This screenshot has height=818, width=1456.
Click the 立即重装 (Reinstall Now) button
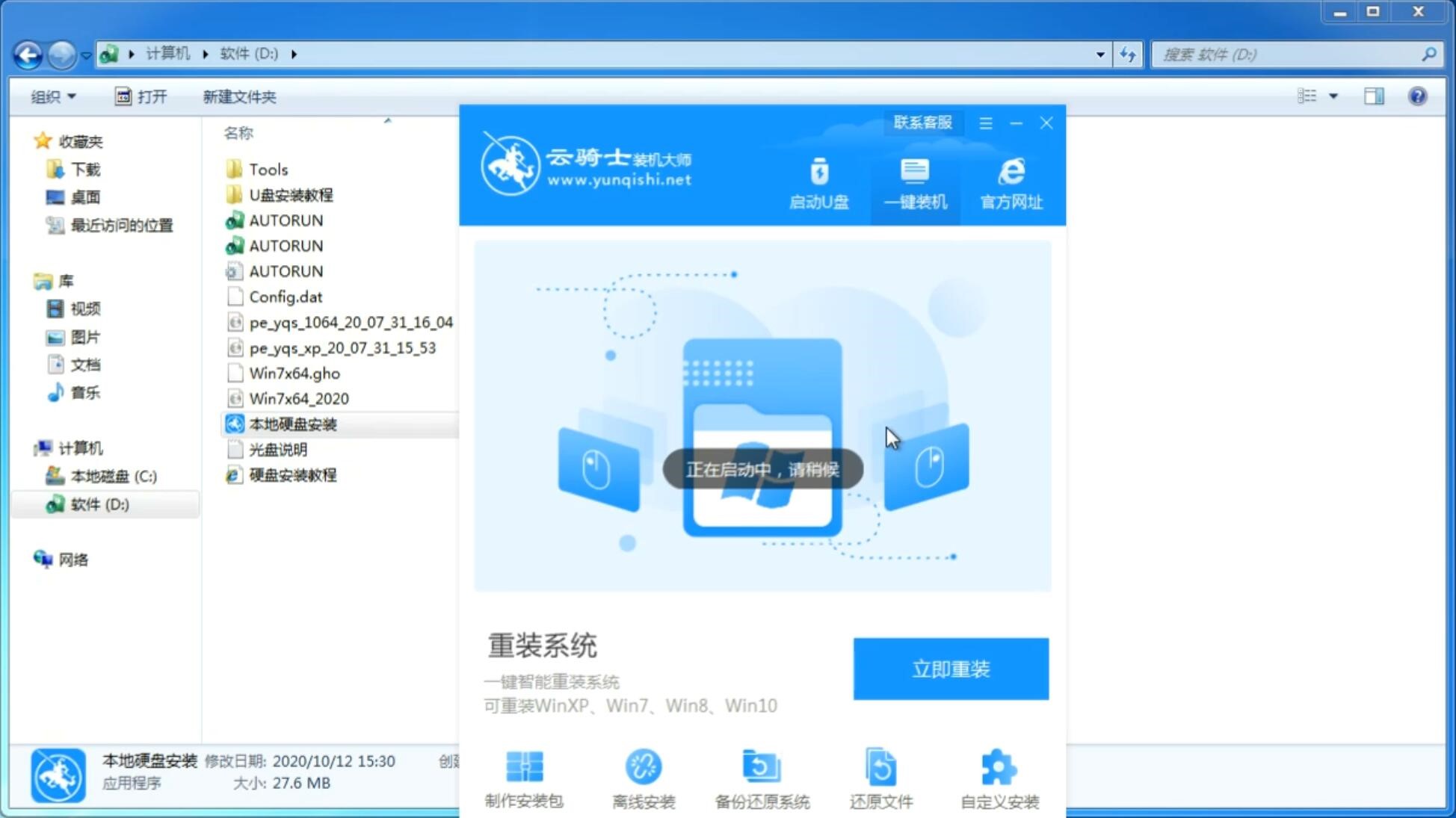951,669
